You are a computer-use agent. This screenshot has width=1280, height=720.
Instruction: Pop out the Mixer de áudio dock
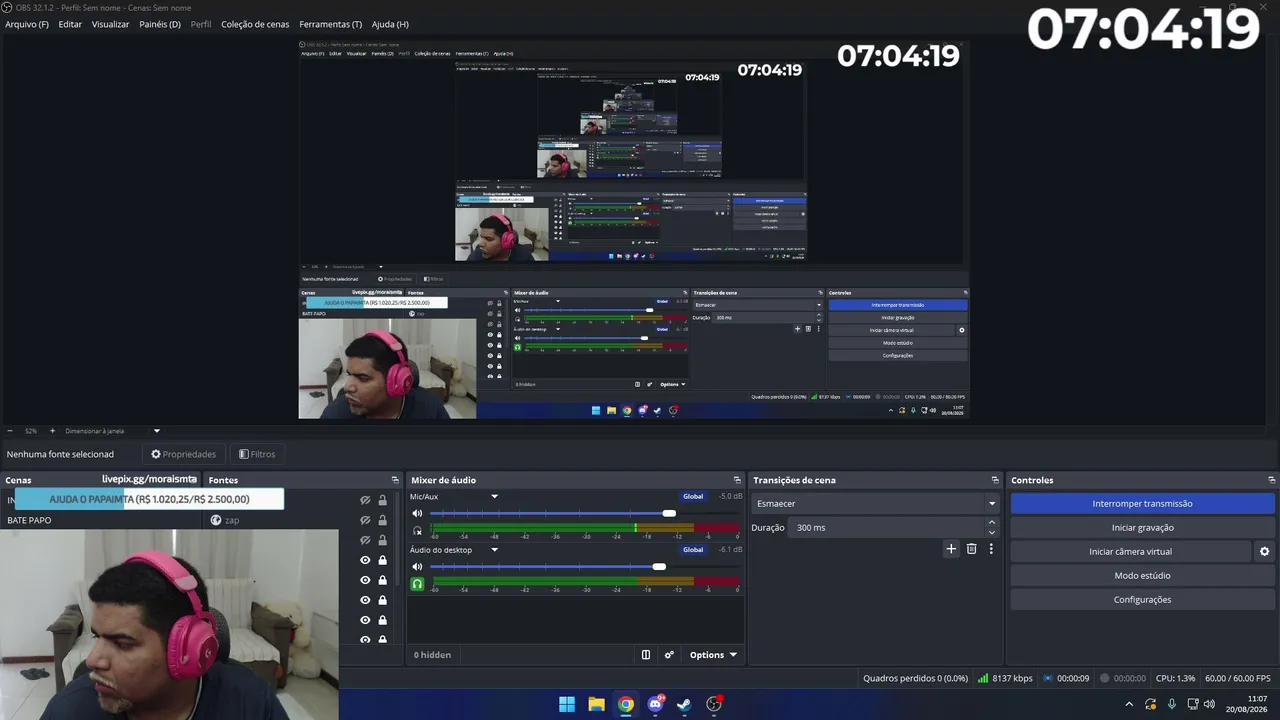pyautogui.click(x=737, y=480)
